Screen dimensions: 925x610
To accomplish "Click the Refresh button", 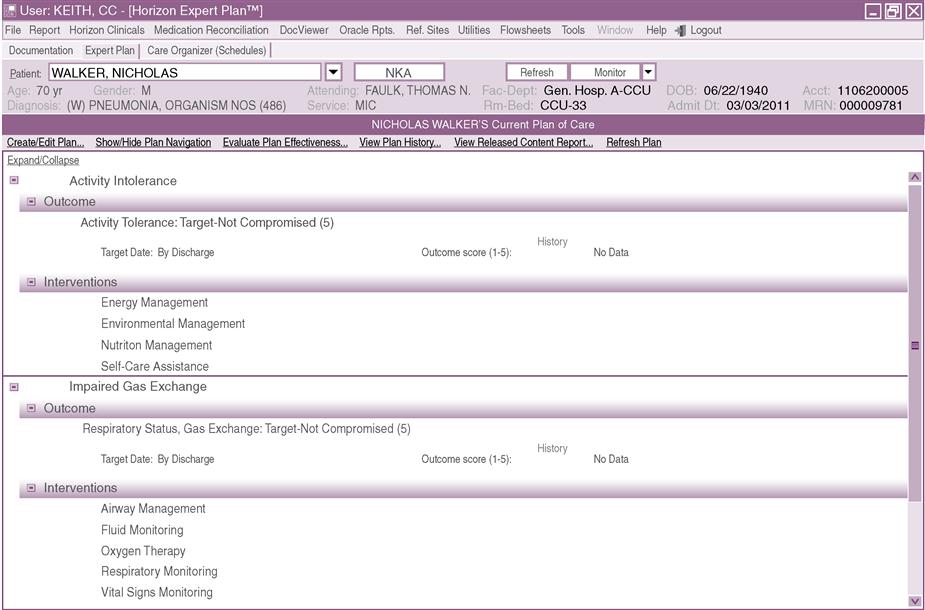I will [537, 72].
